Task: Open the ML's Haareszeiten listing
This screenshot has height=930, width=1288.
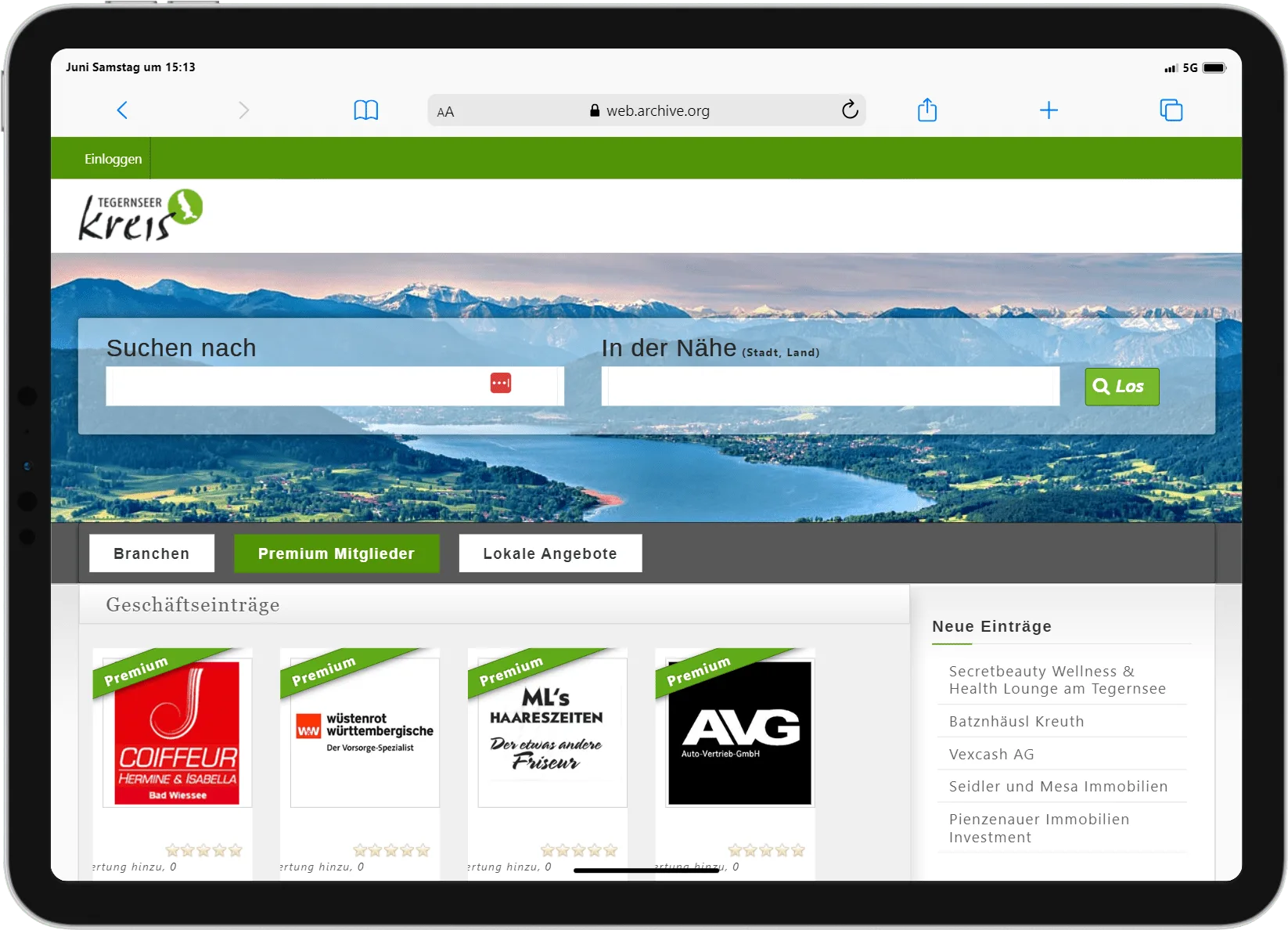Action: [x=552, y=733]
